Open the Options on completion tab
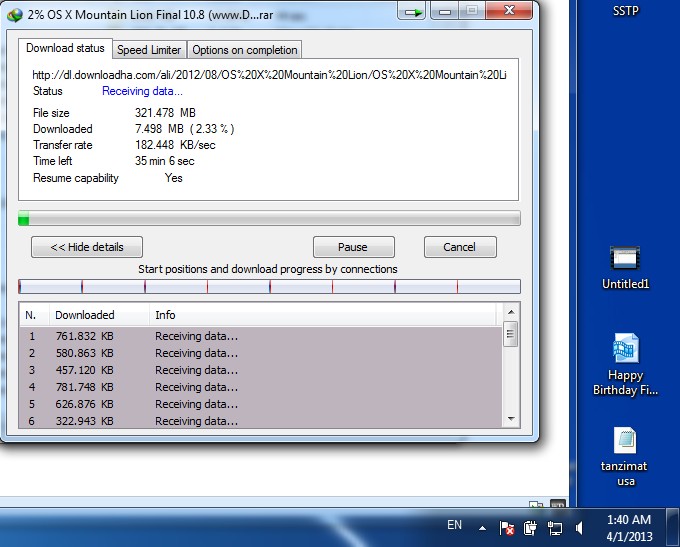The height and width of the screenshot is (547, 680). 245,50
